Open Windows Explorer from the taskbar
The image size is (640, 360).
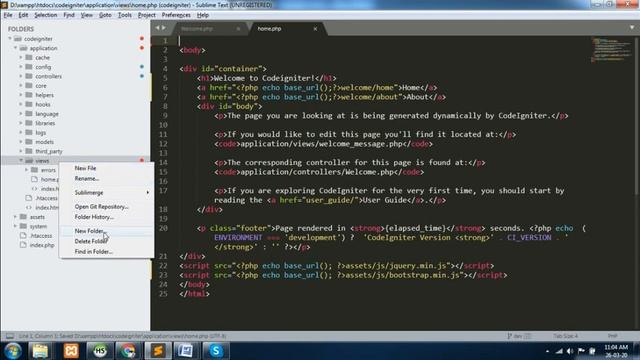[x=40, y=351]
